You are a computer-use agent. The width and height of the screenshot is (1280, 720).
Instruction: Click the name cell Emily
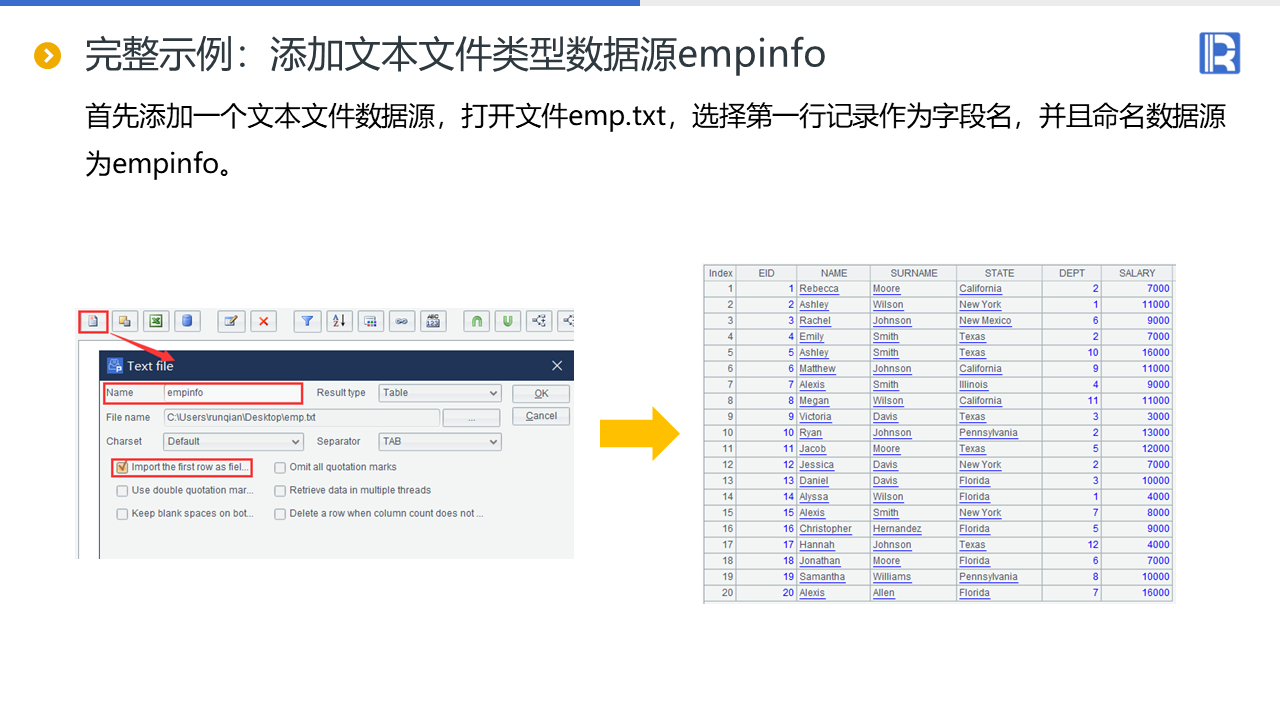tap(834, 337)
